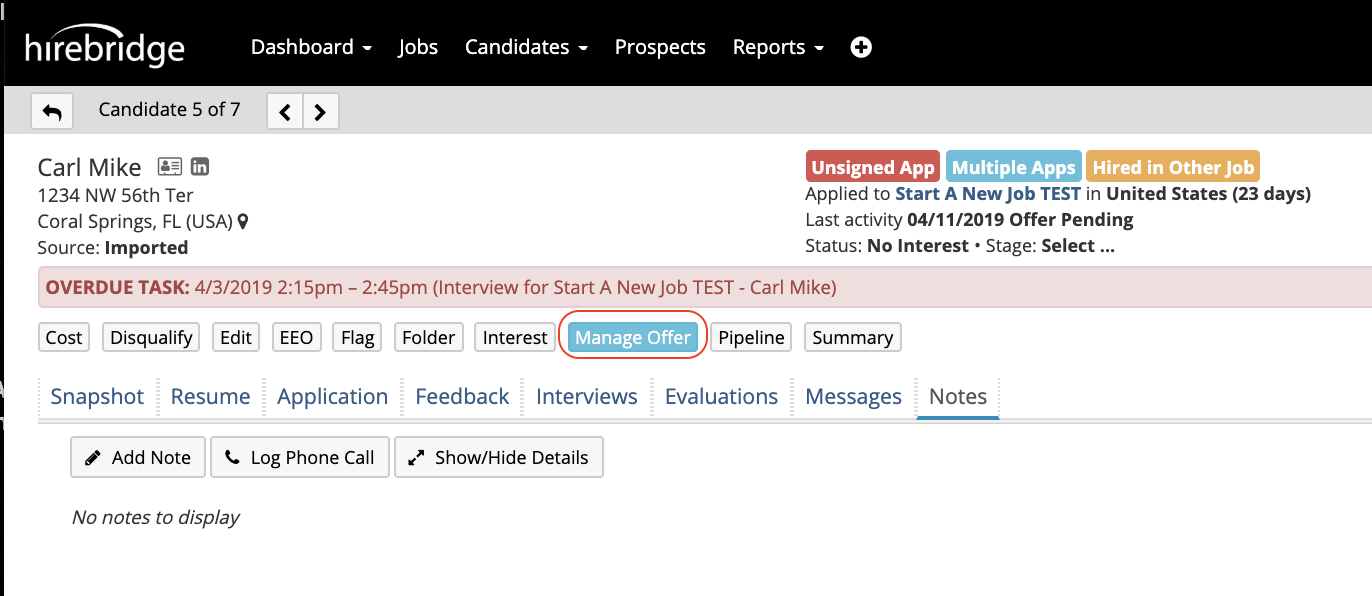Open the Stage 'Select ...' picker
Screen dimensions: 1372x596
point(1080,245)
